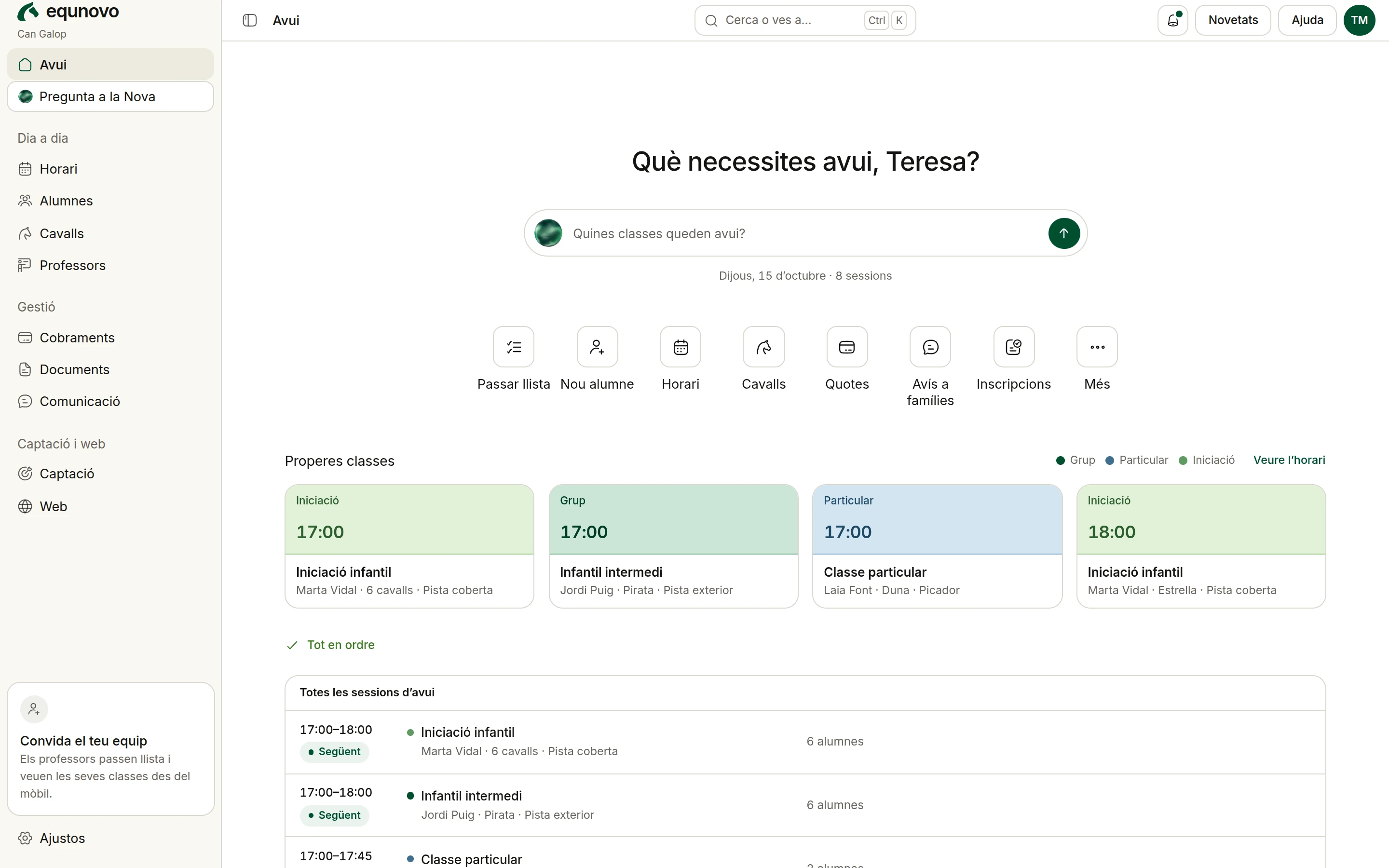Open Captació in the sidebar
The height and width of the screenshot is (868, 1389).
[x=110, y=474]
